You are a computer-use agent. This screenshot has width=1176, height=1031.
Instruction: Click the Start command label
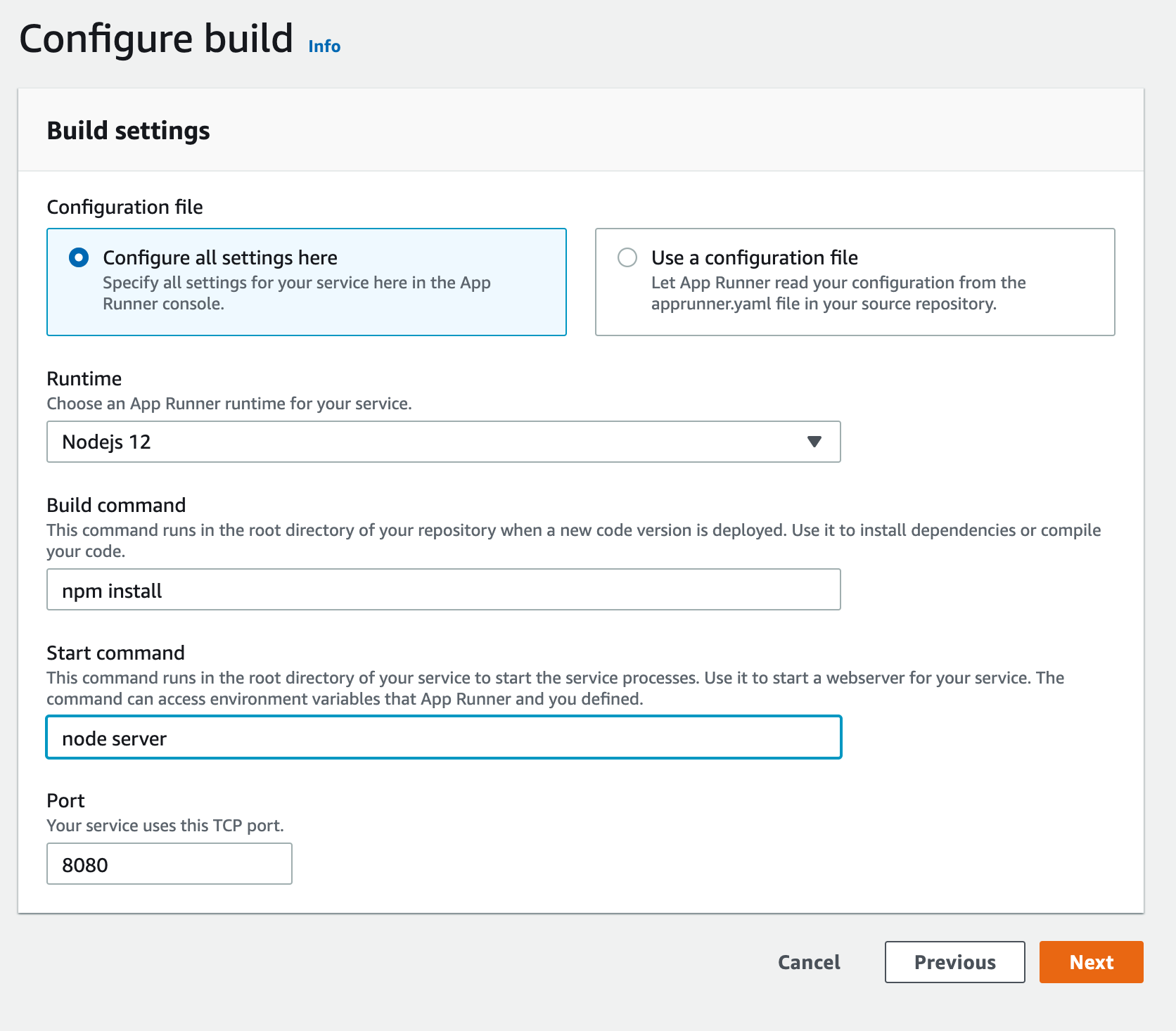115,653
